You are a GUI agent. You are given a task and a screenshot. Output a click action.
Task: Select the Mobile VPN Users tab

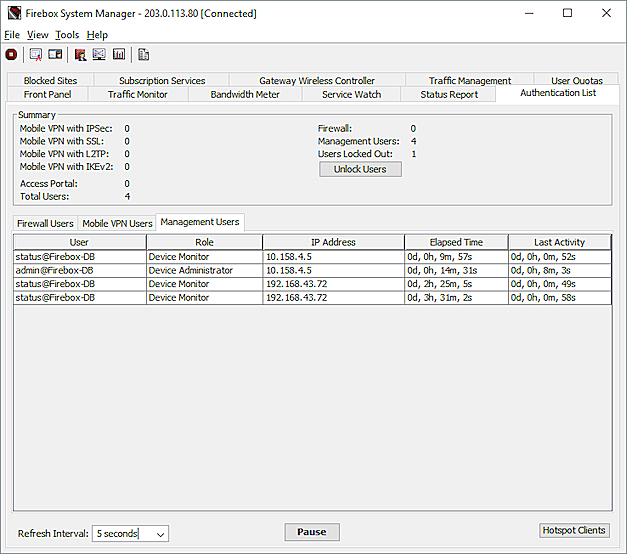[x=117, y=223]
